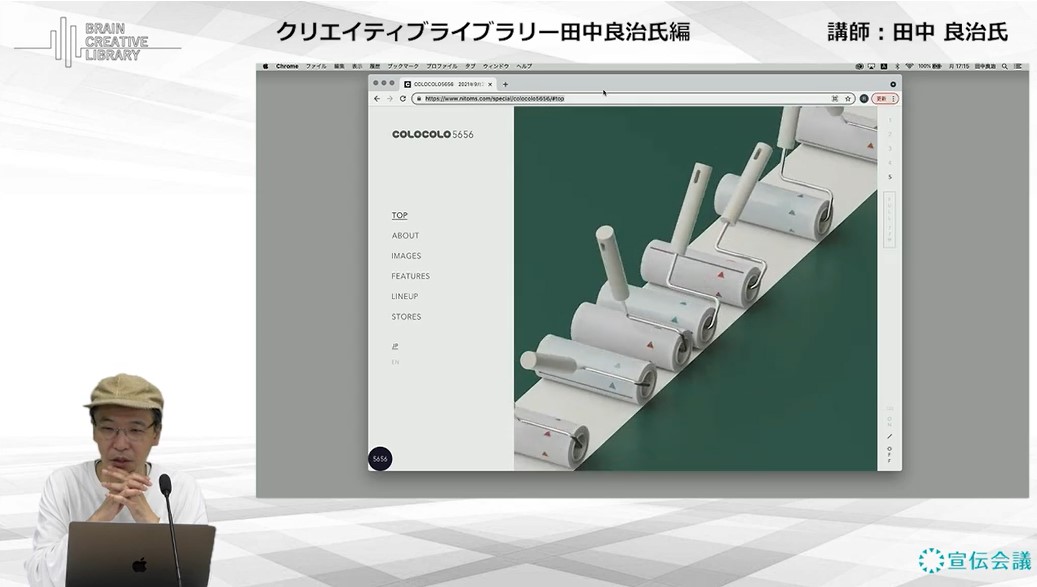
Task: Open the ブックマーク menu
Action: point(403,66)
